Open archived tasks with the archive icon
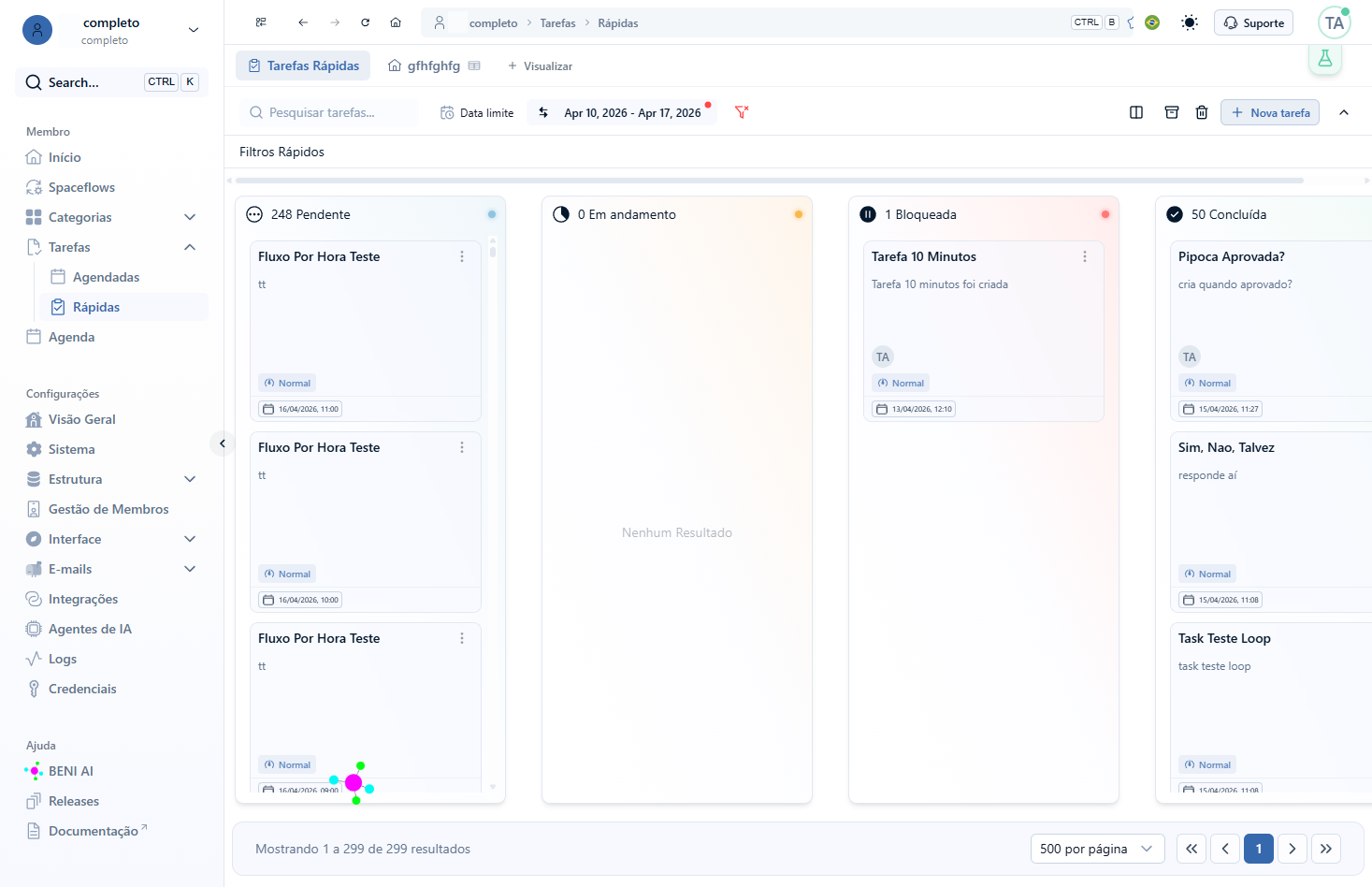Screen dimensions: 1372x887 [x=1172, y=112]
